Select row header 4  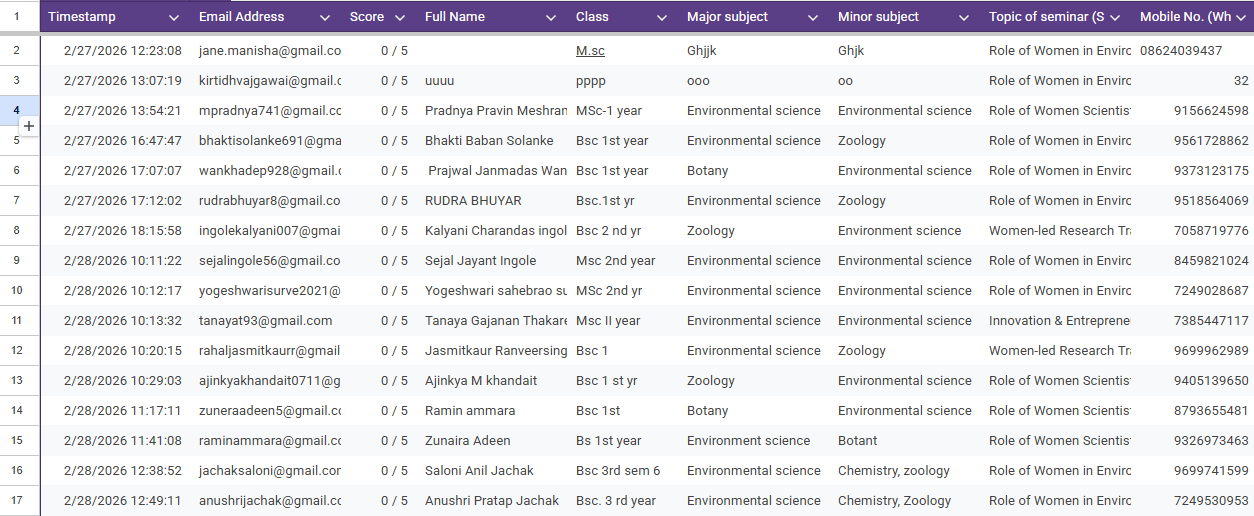[17, 109]
